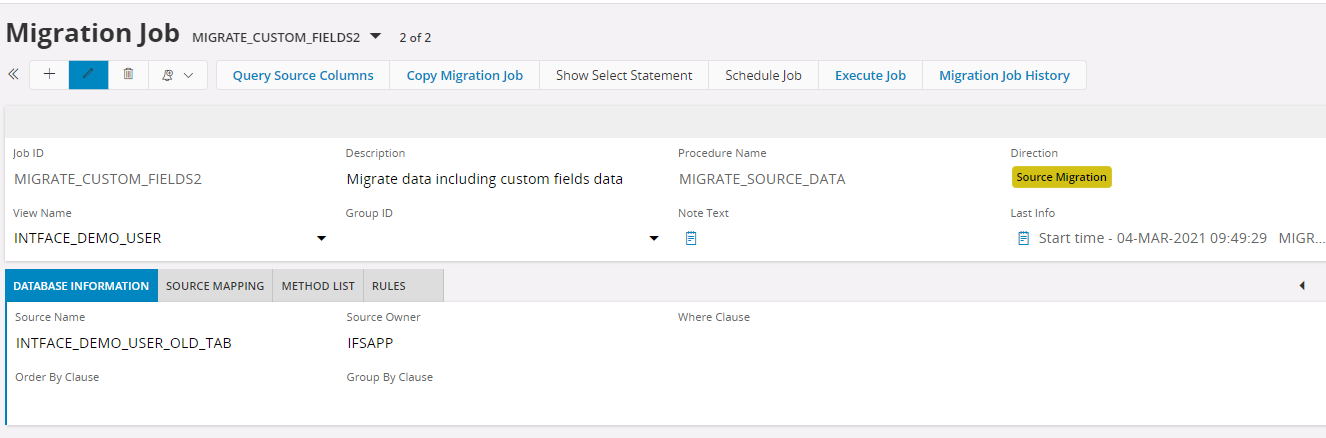Viewport: 1326px width, 438px height.
Task: Collapse side panel with left arrow icon
Action: click(1302, 286)
